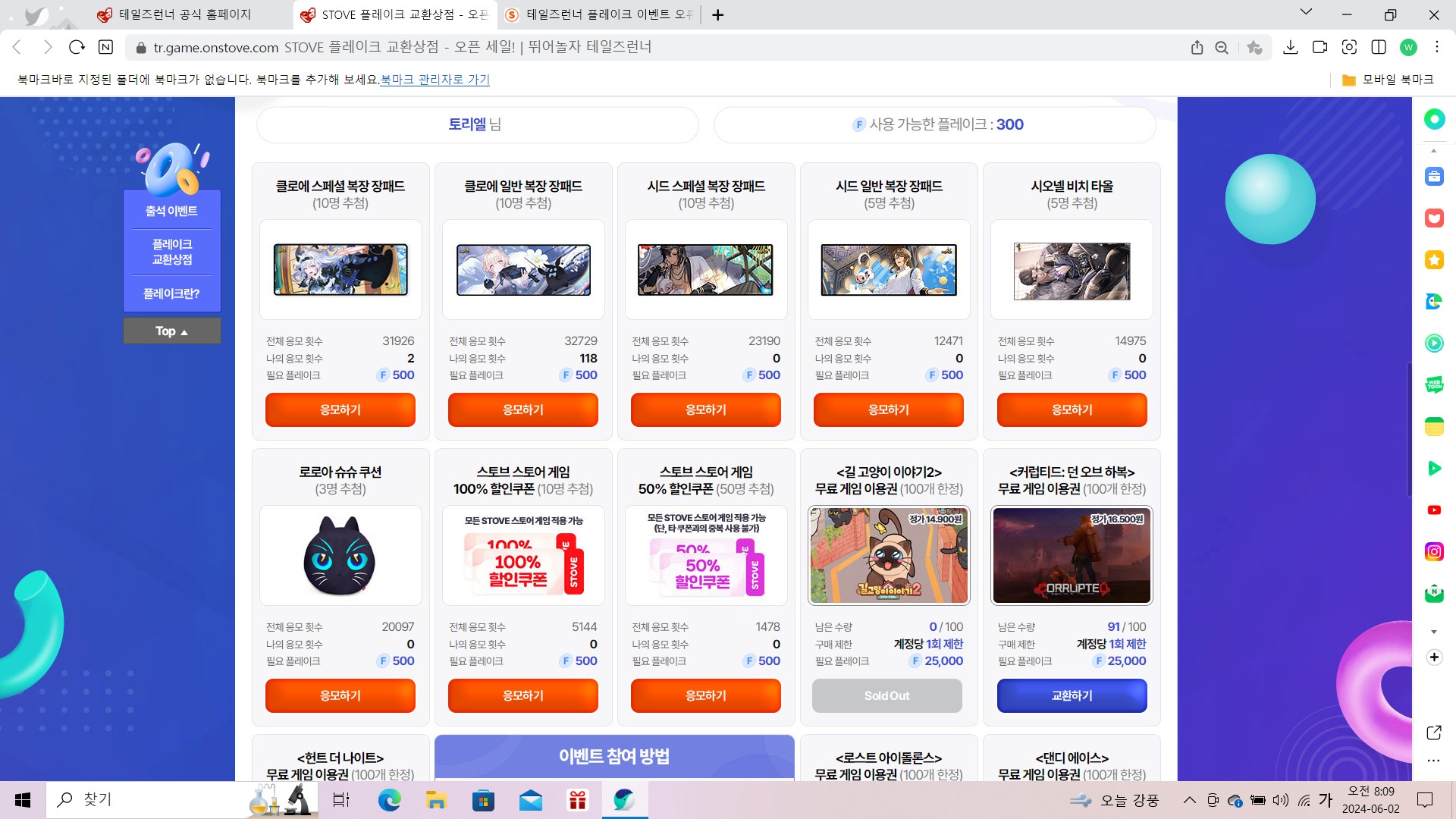1456x819 pixels.
Task: Open the share page icon in address bar
Action: click(x=1197, y=47)
